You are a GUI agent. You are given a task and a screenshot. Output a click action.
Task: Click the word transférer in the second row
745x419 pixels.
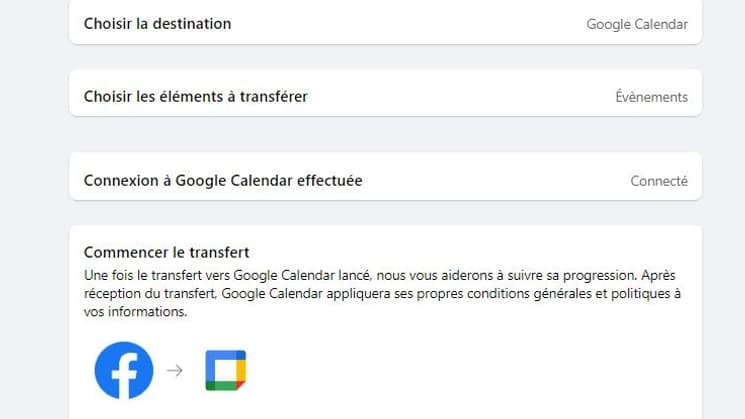[273, 96]
